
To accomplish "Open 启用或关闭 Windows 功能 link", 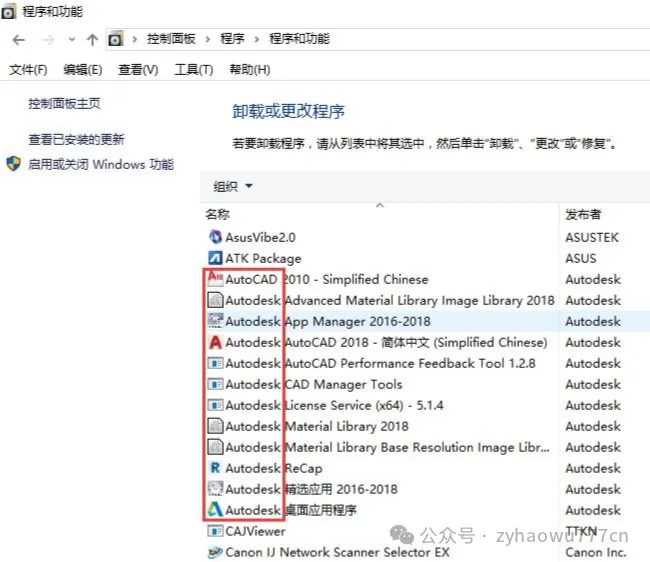I will pyautogui.click(x=101, y=165).
